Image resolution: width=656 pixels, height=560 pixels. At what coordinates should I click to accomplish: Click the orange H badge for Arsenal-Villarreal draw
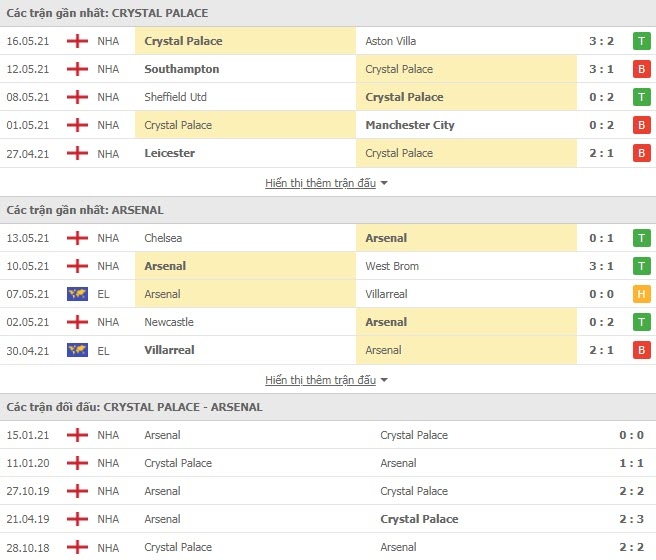tap(641, 294)
